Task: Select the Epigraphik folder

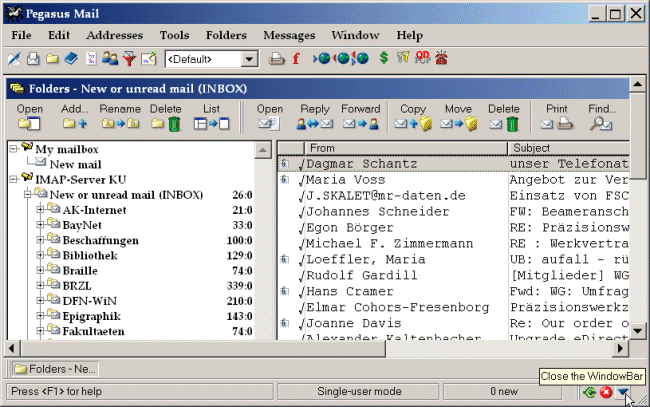Action: 91,316
